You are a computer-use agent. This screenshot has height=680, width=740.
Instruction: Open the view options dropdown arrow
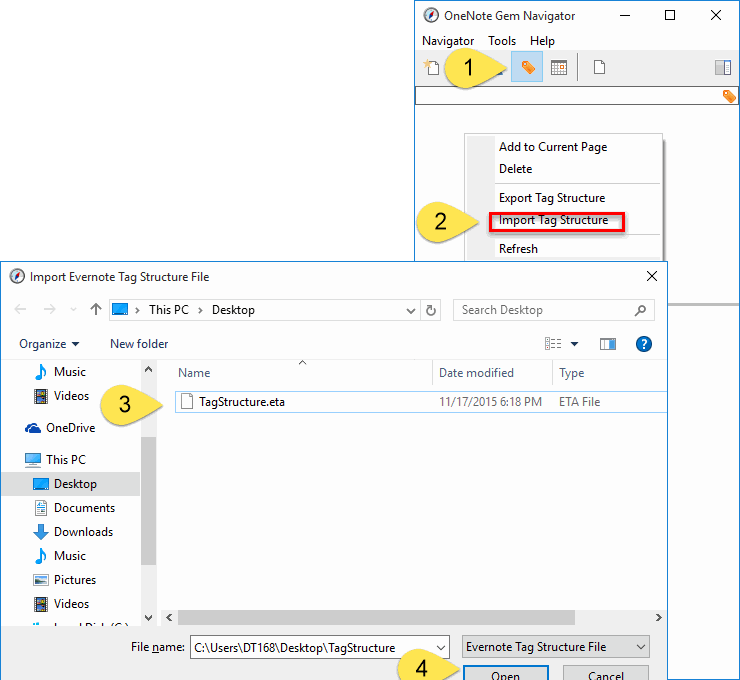[574, 344]
